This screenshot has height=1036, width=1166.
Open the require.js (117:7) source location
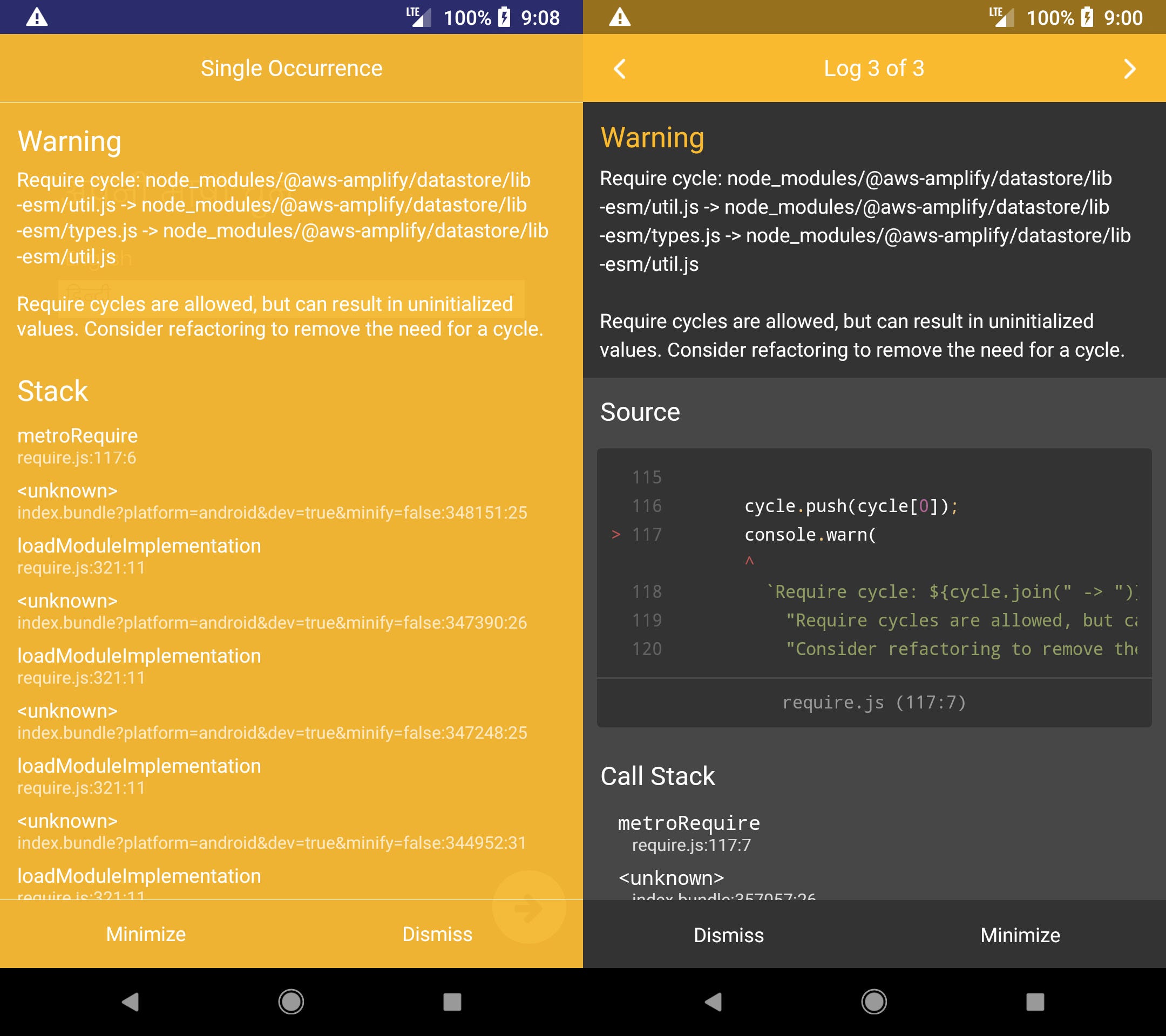point(875,703)
